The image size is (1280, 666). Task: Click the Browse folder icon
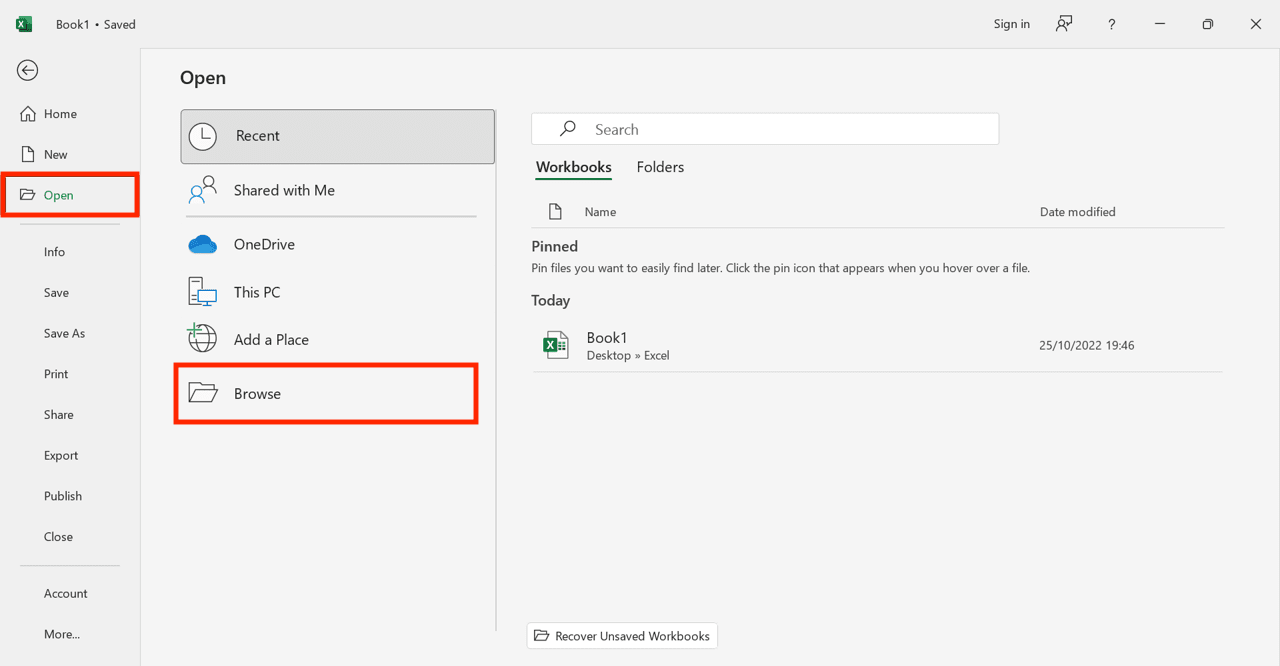point(203,393)
